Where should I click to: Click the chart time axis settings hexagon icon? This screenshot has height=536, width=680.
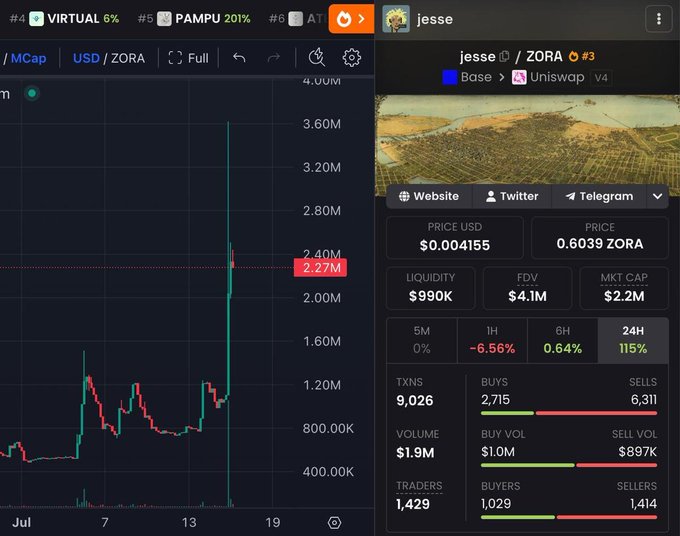pos(334,523)
